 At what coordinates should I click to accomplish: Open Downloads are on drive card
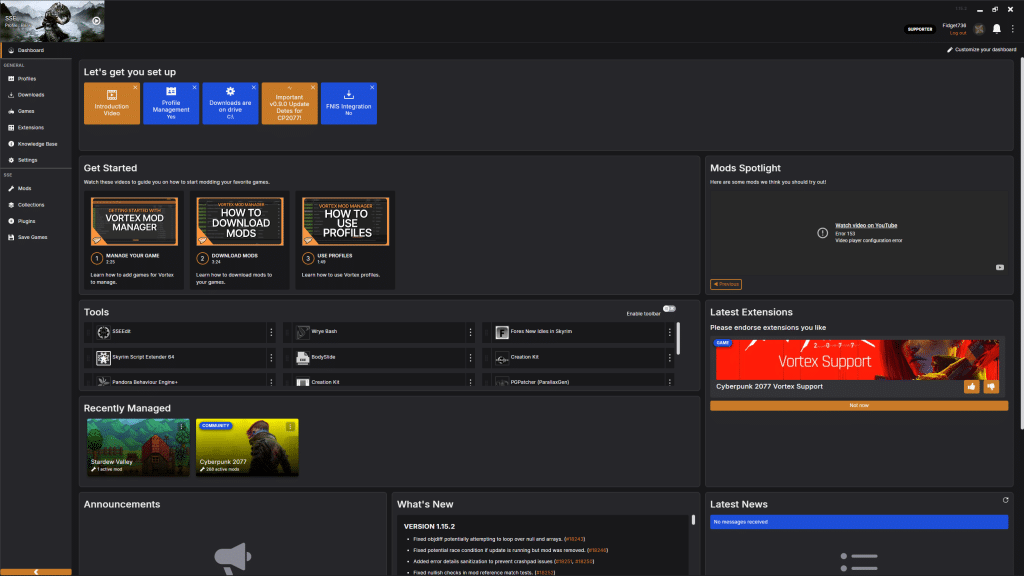[x=231, y=103]
